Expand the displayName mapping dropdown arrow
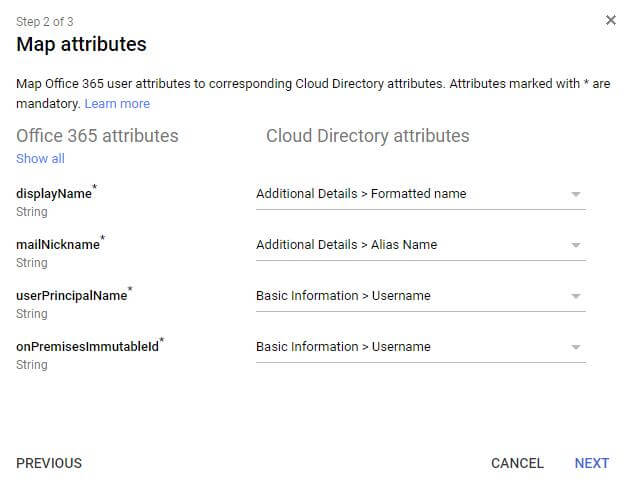This screenshot has width=632, height=483. coord(576,195)
